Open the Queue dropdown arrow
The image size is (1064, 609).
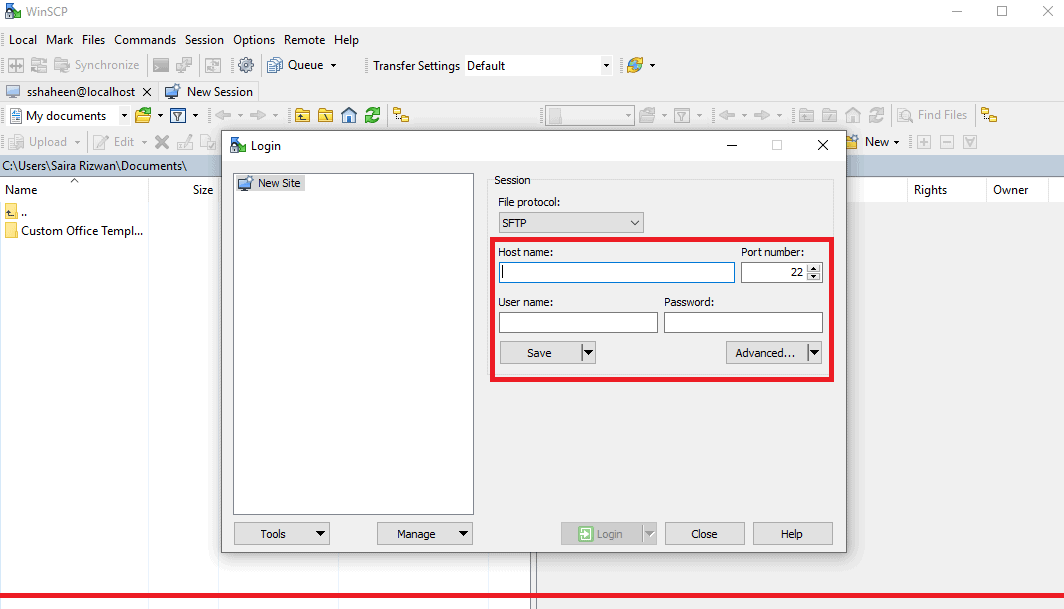(x=333, y=65)
